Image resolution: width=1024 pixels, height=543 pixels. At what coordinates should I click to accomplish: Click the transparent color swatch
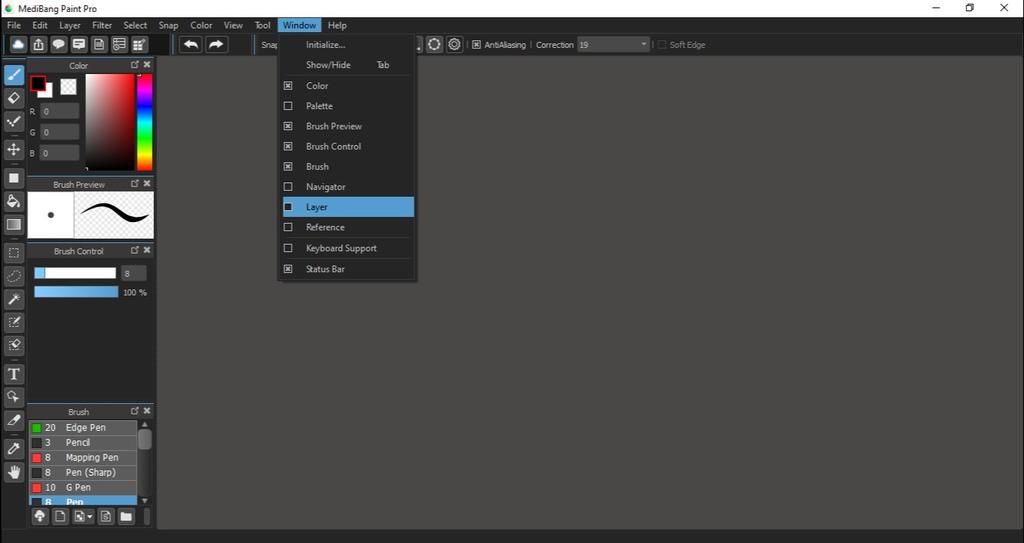pyautogui.click(x=69, y=86)
